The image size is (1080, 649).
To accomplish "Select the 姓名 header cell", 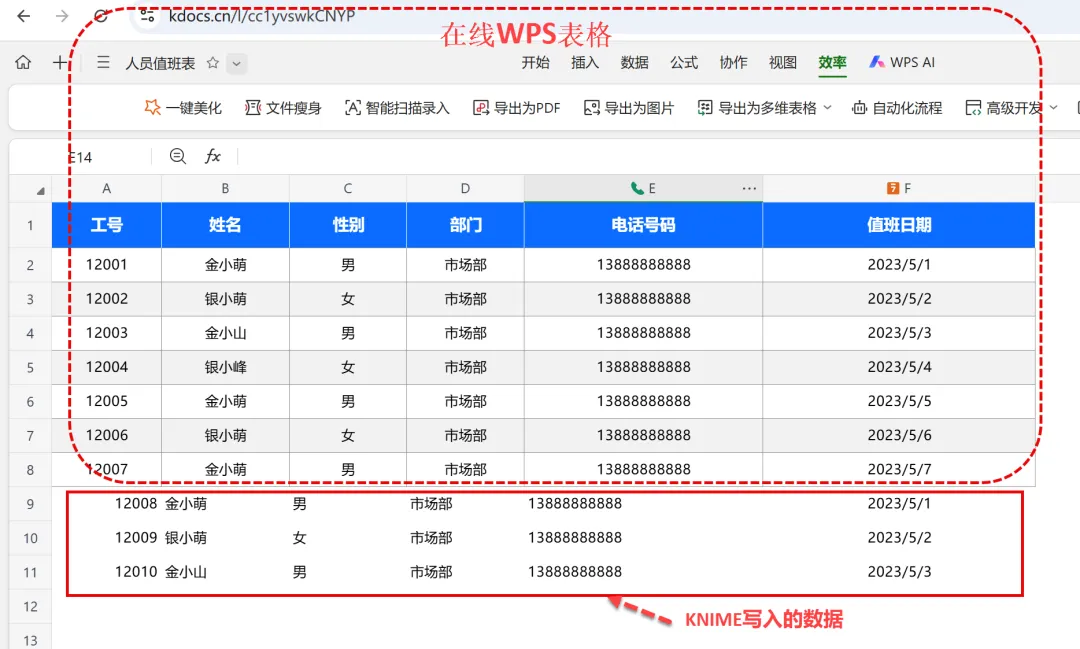I will [x=225, y=225].
